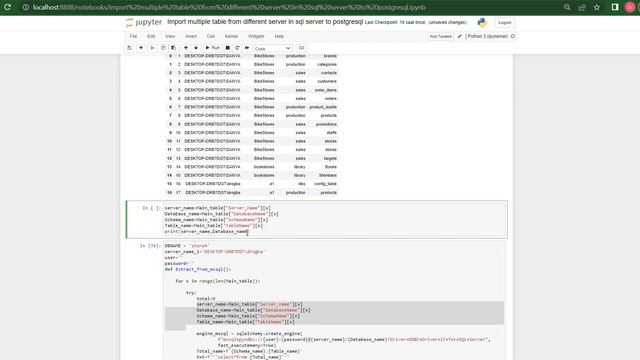Insert a cell below with plus icon
The width and height of the screenshot is (640, 360).
141,48
